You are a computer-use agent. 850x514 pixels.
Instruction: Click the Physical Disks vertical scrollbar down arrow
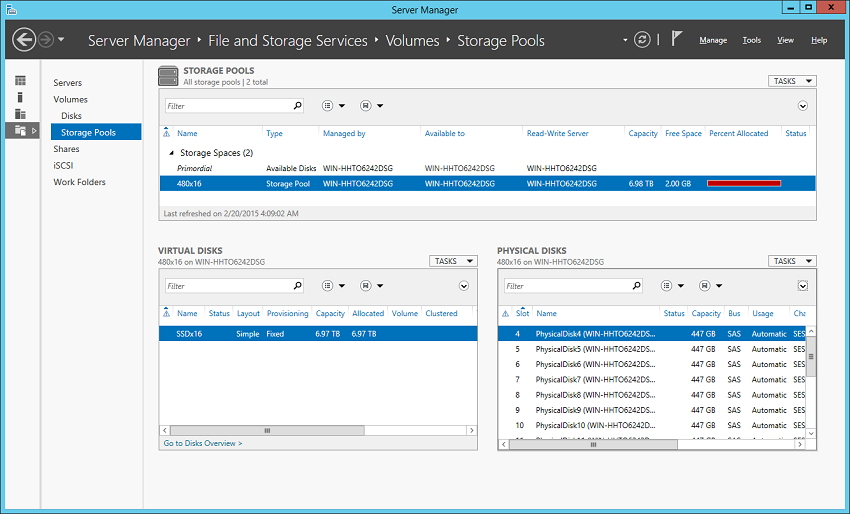pos(811,434)
